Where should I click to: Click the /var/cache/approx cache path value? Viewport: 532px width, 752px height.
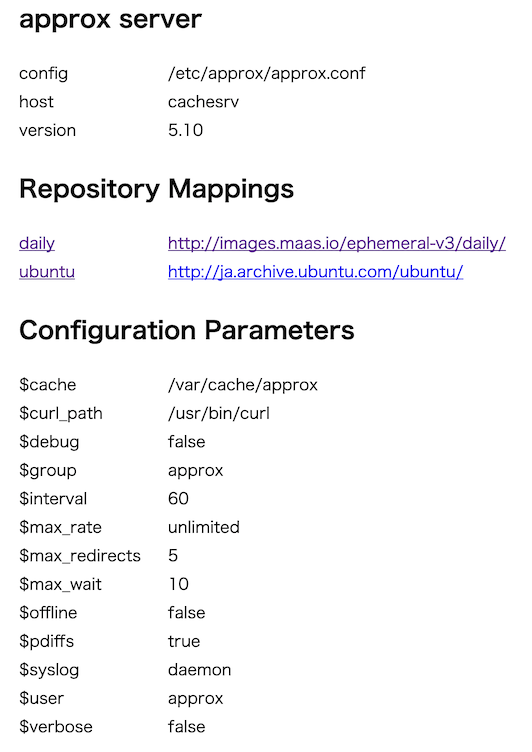click(243, 385)
